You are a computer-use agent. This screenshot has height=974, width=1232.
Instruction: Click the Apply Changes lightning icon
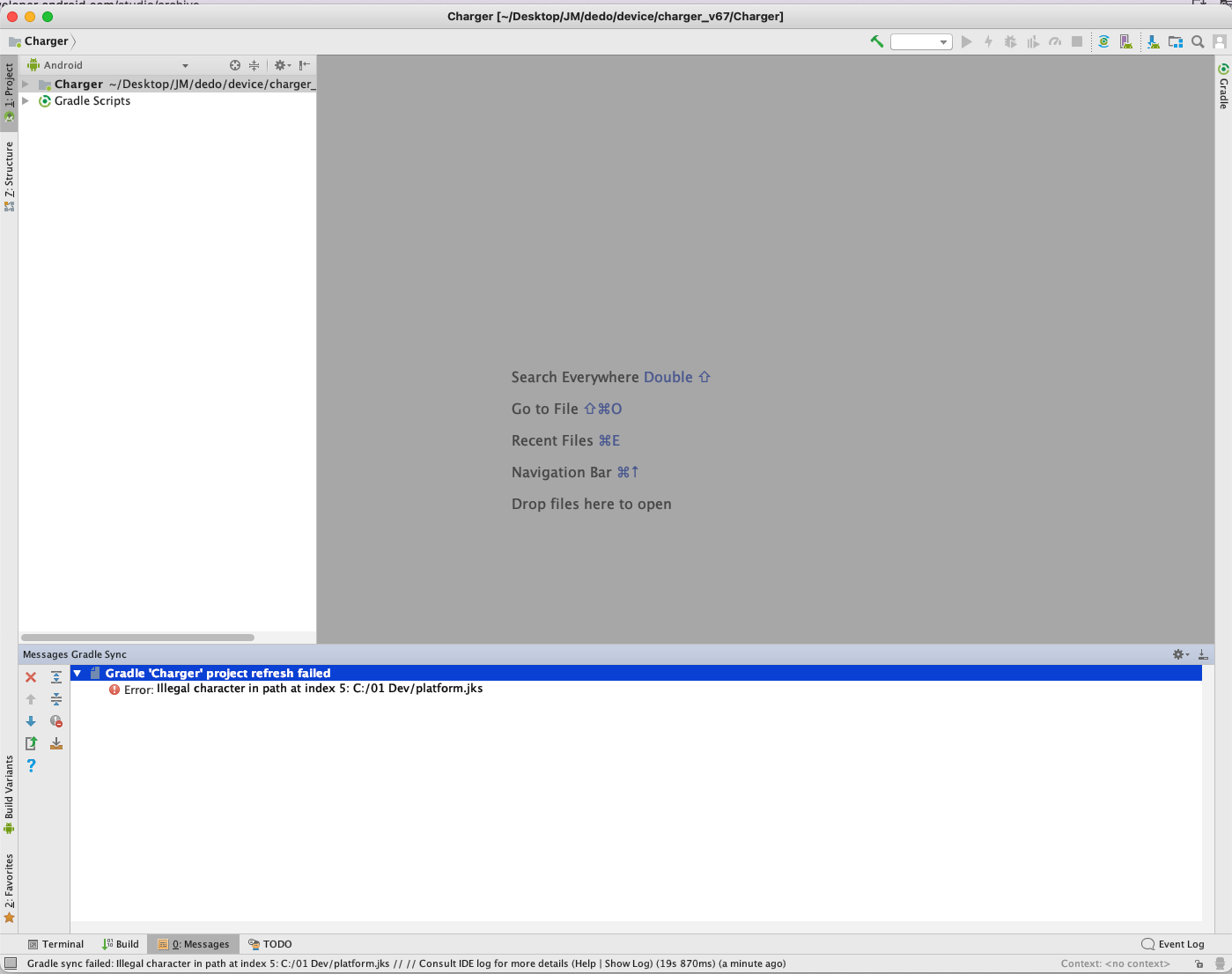coord(988,41)
